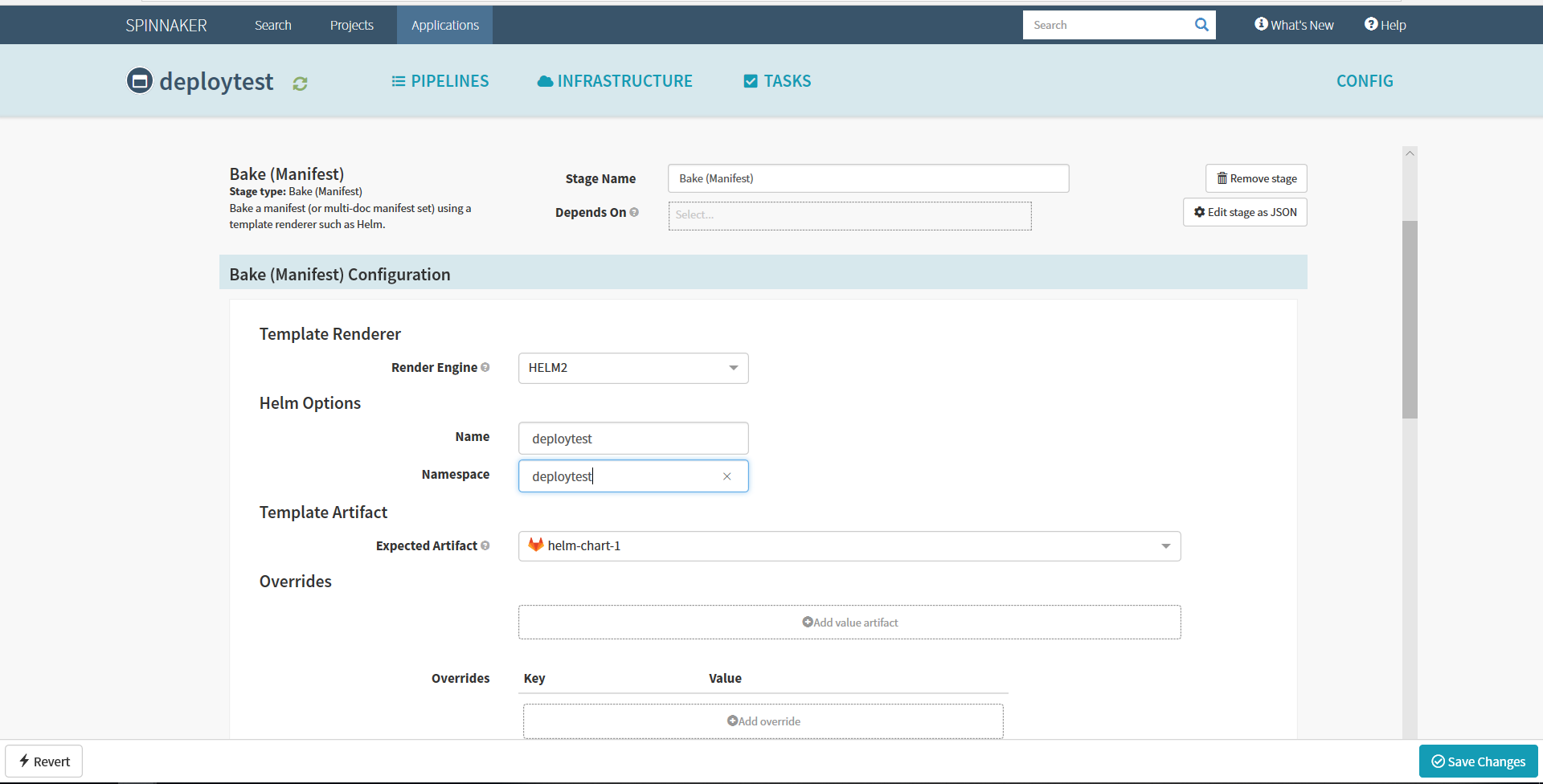The width and height of the screenshot is (1543, 784).
Task: Click the Revert button
Action: pos(44,762)
